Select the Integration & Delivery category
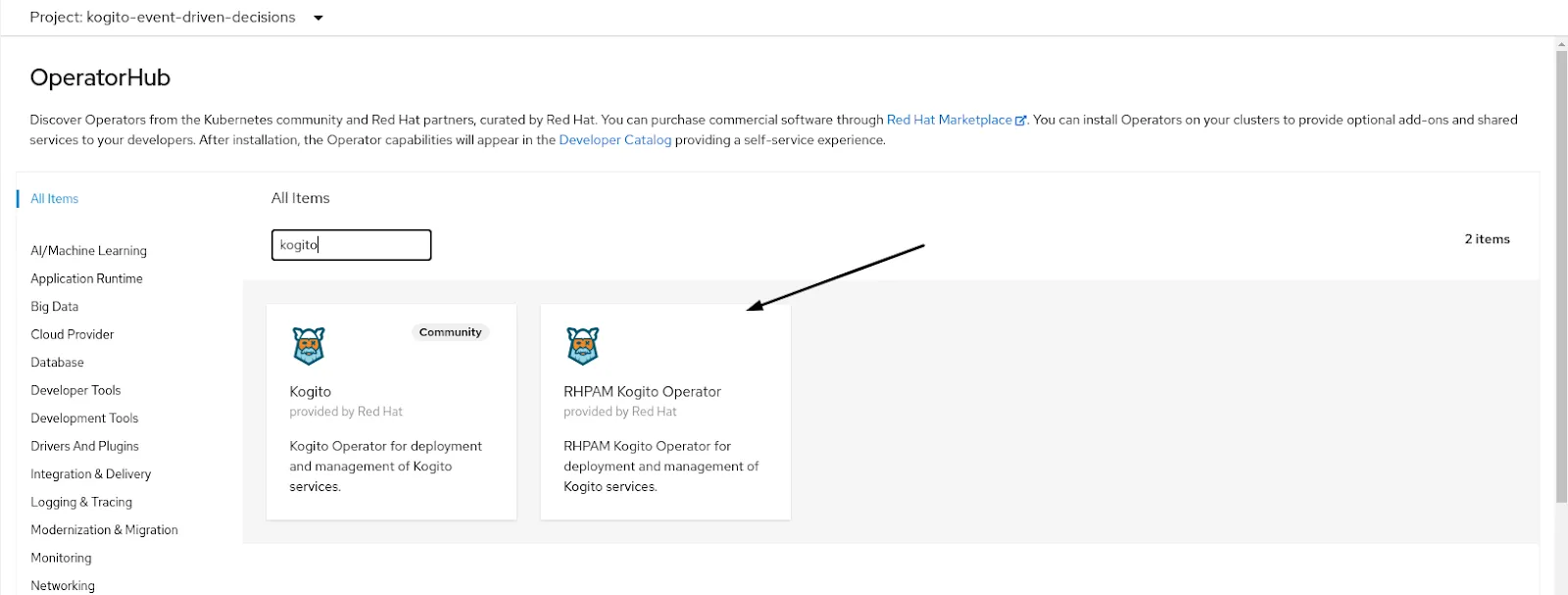This screenshot has width=1568, height=595. pos(90,474)
